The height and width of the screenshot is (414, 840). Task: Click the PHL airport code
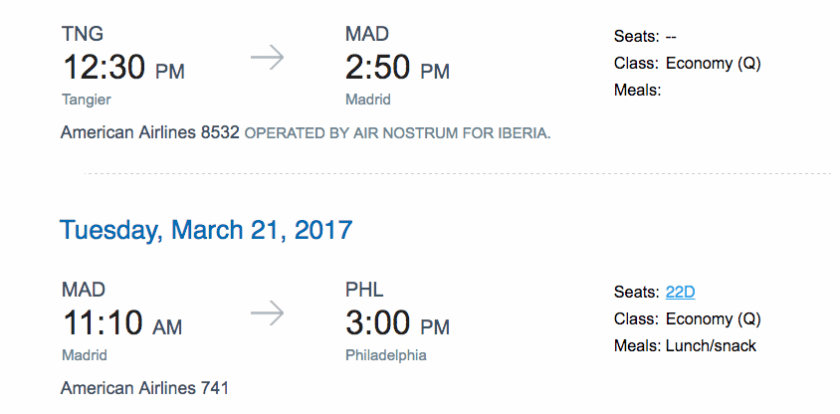tap(363, 292)
